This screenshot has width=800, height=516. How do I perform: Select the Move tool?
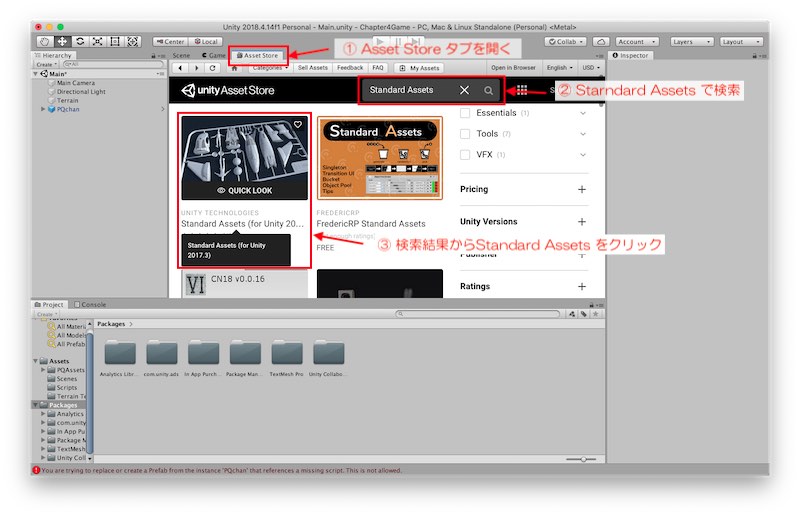pos(62,41)
